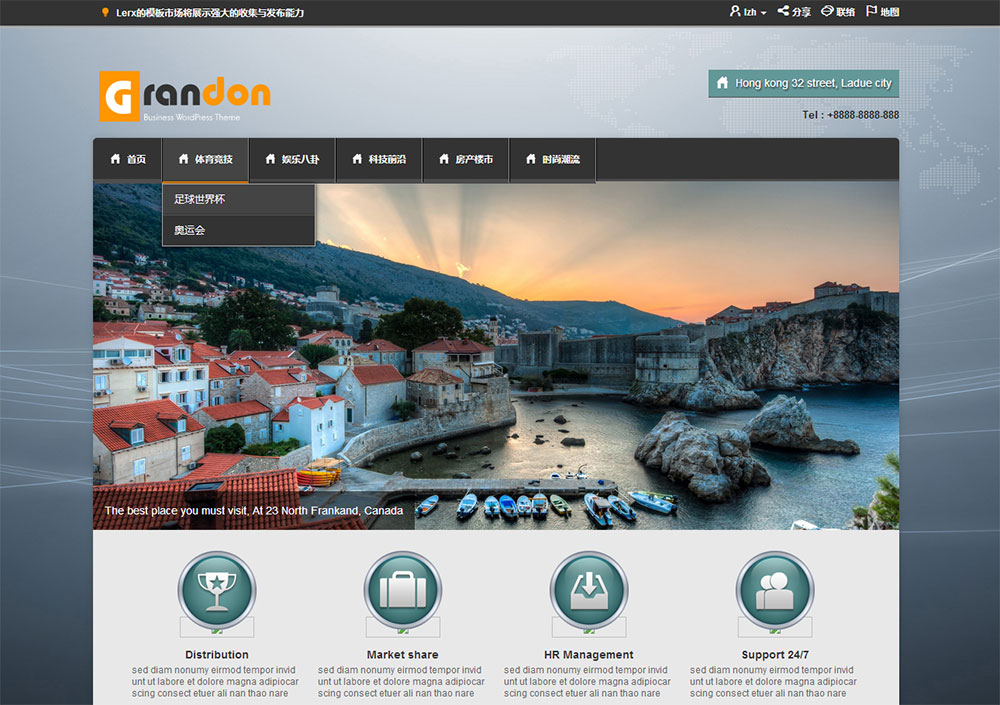Click the Market share briefcase icon
Image resolution: width=1000 pixels, height=705 pixels.
coord(403,590)
